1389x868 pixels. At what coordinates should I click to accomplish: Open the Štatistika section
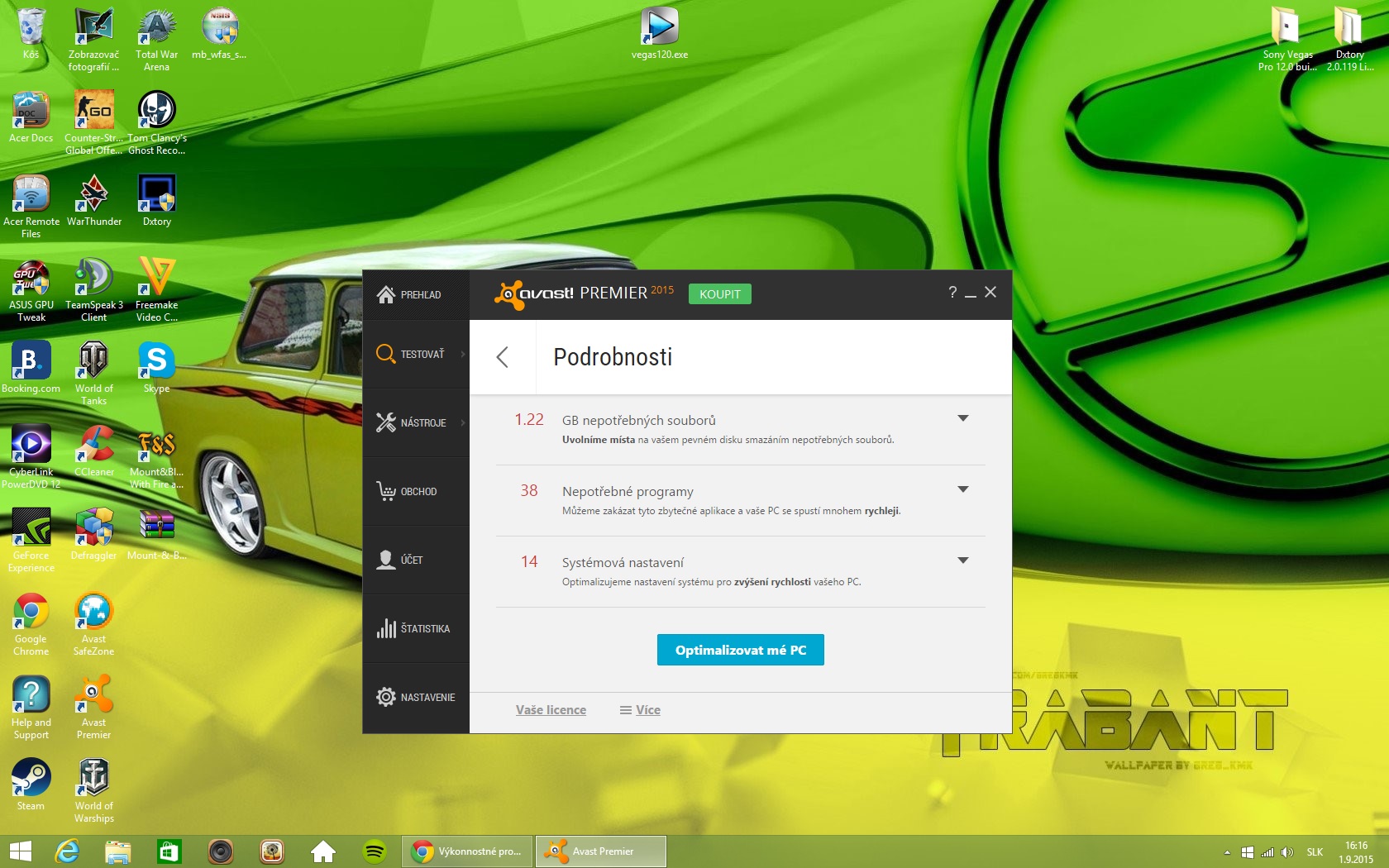coord(416,628)
